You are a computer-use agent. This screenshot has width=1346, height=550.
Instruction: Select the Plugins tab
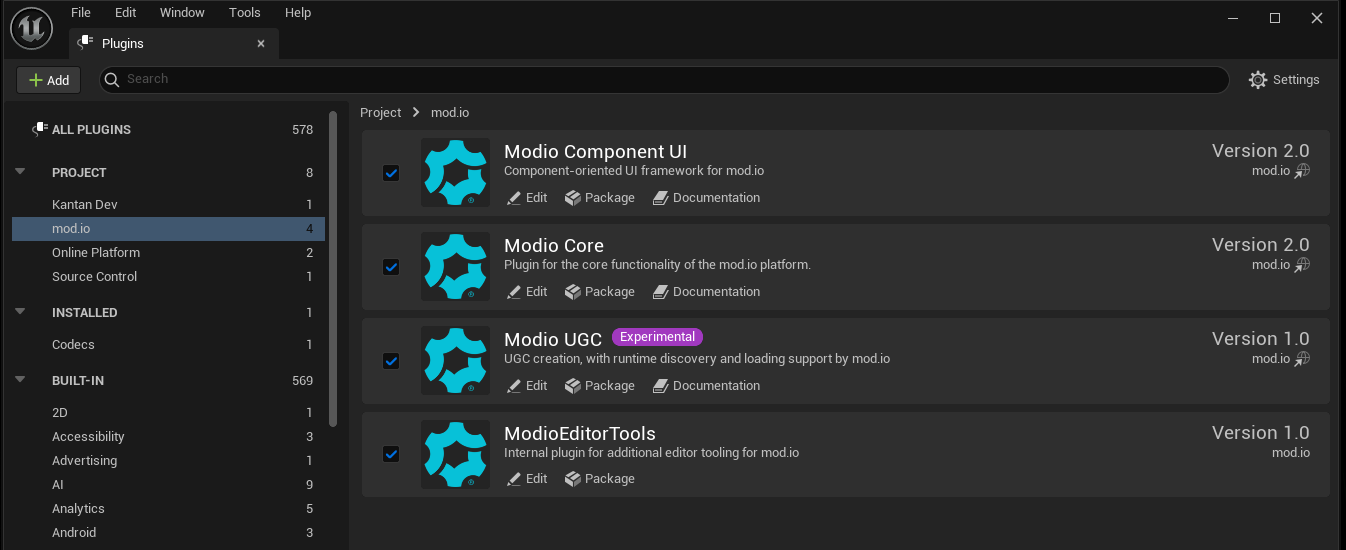(174, 43)
